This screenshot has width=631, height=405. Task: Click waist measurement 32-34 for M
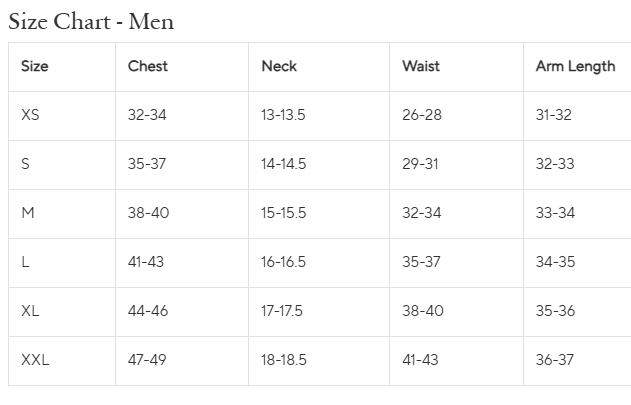point(422,213)
